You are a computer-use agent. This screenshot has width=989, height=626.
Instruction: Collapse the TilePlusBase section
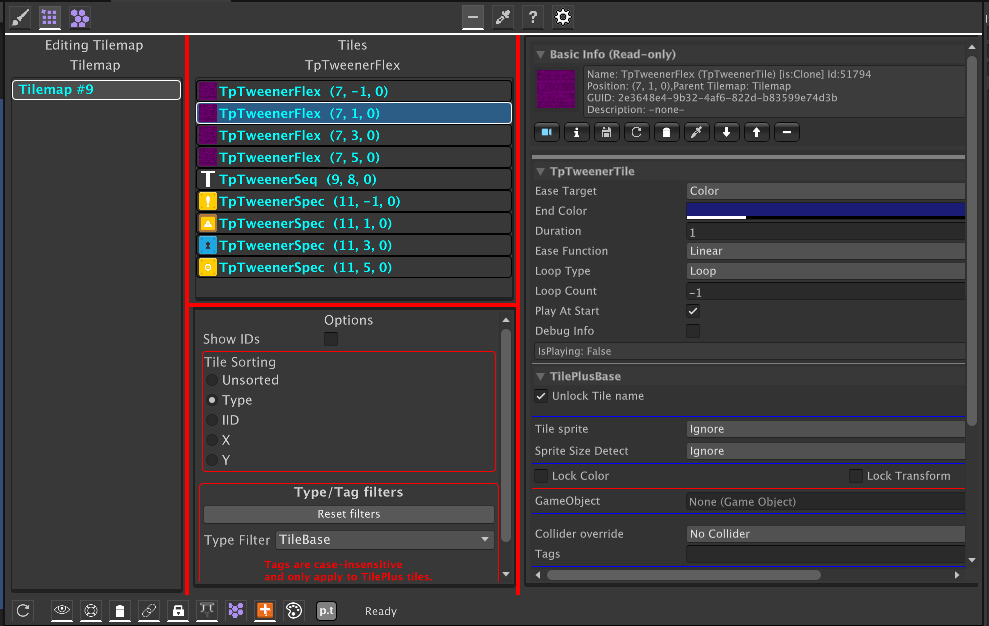pyautogui.click(x=541, y=376)
